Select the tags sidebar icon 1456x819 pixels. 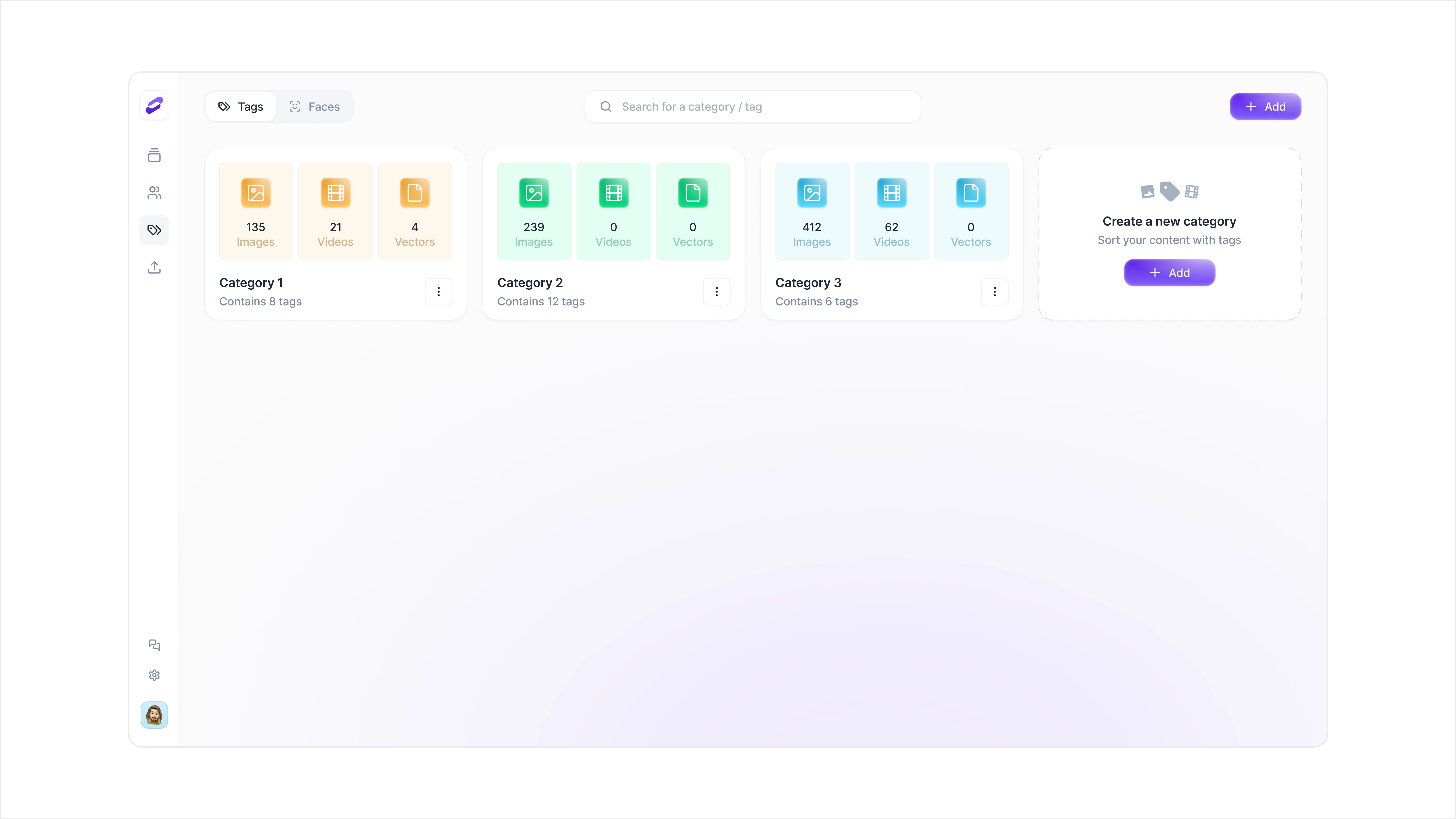pos(154,230)
